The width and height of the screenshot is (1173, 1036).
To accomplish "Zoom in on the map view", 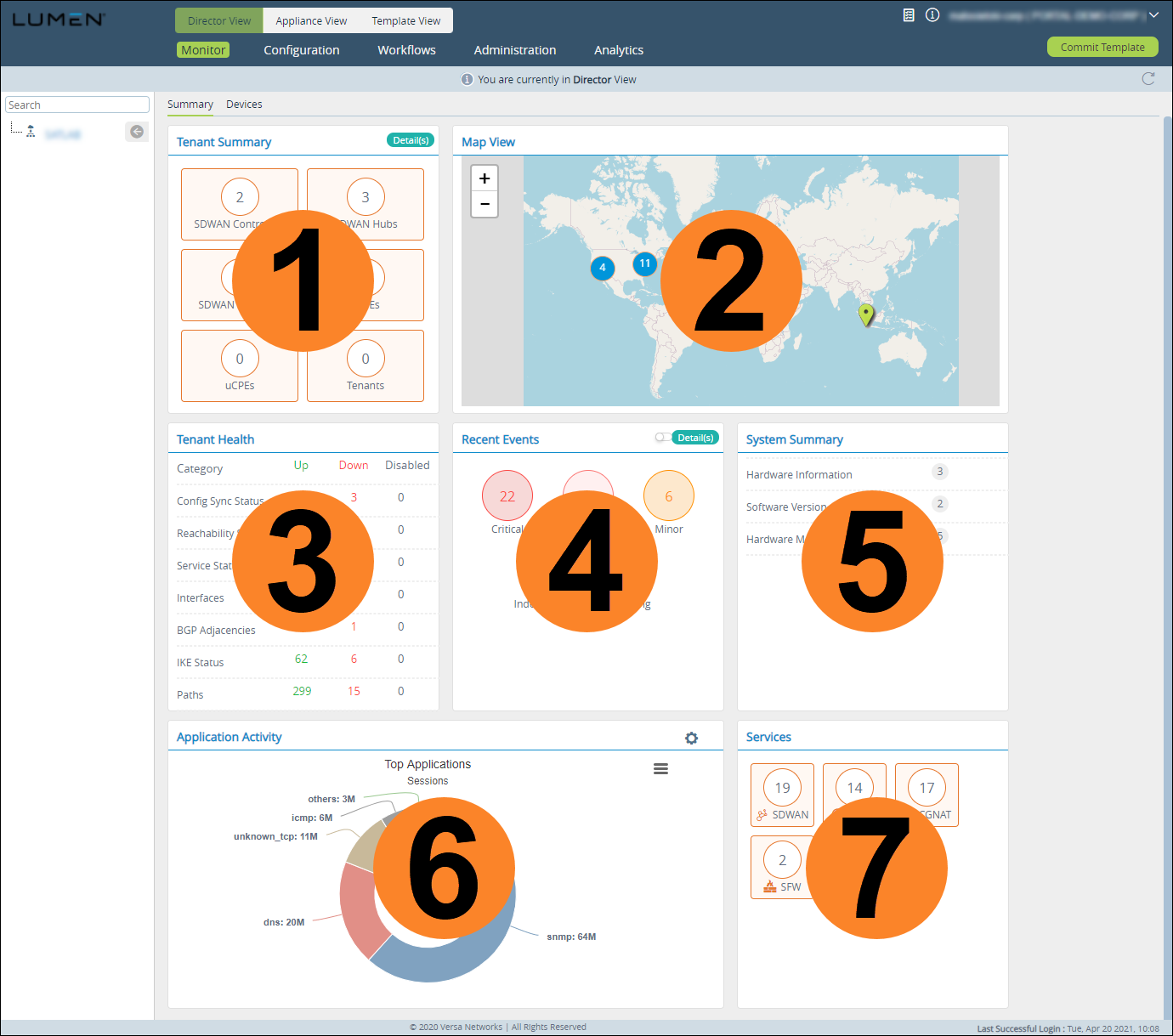I will (484, 179).
